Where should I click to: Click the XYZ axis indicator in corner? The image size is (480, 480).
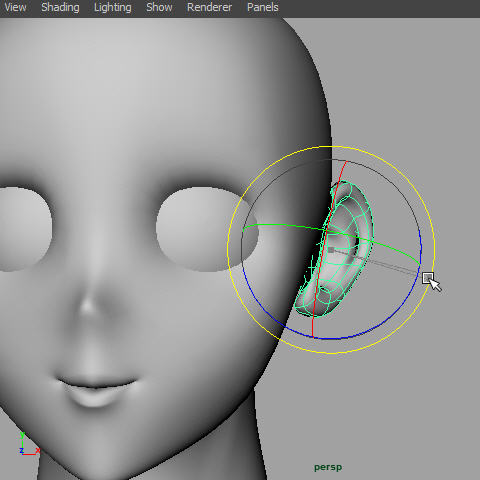(x=29, y=445)
